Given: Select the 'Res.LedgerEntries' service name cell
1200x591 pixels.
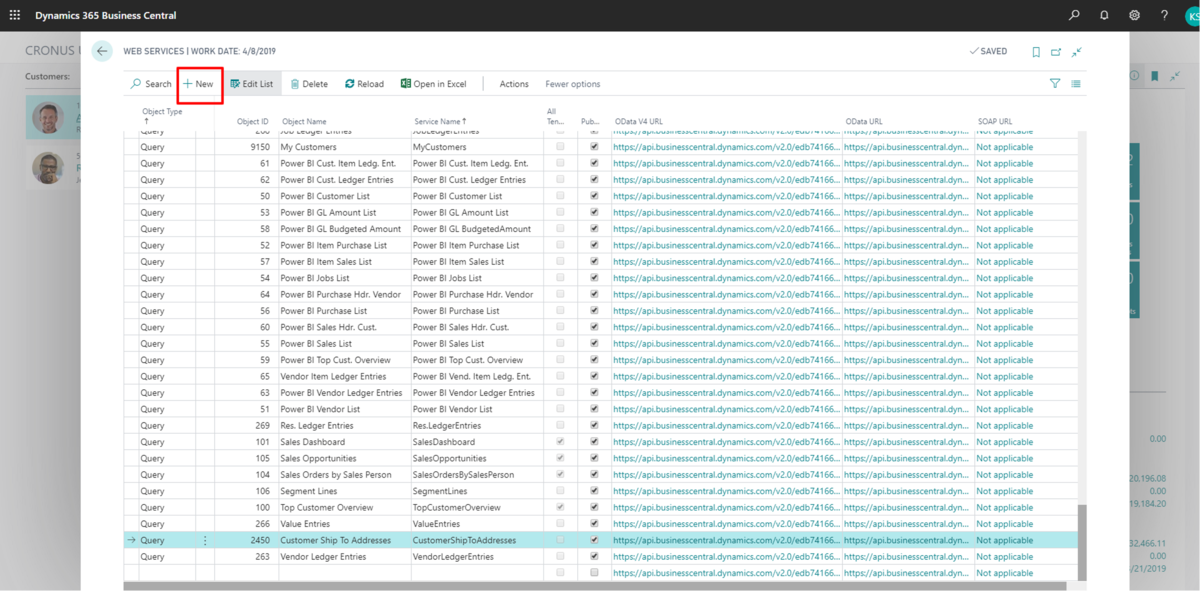Looking at the screenshot, I should (449, 425).
